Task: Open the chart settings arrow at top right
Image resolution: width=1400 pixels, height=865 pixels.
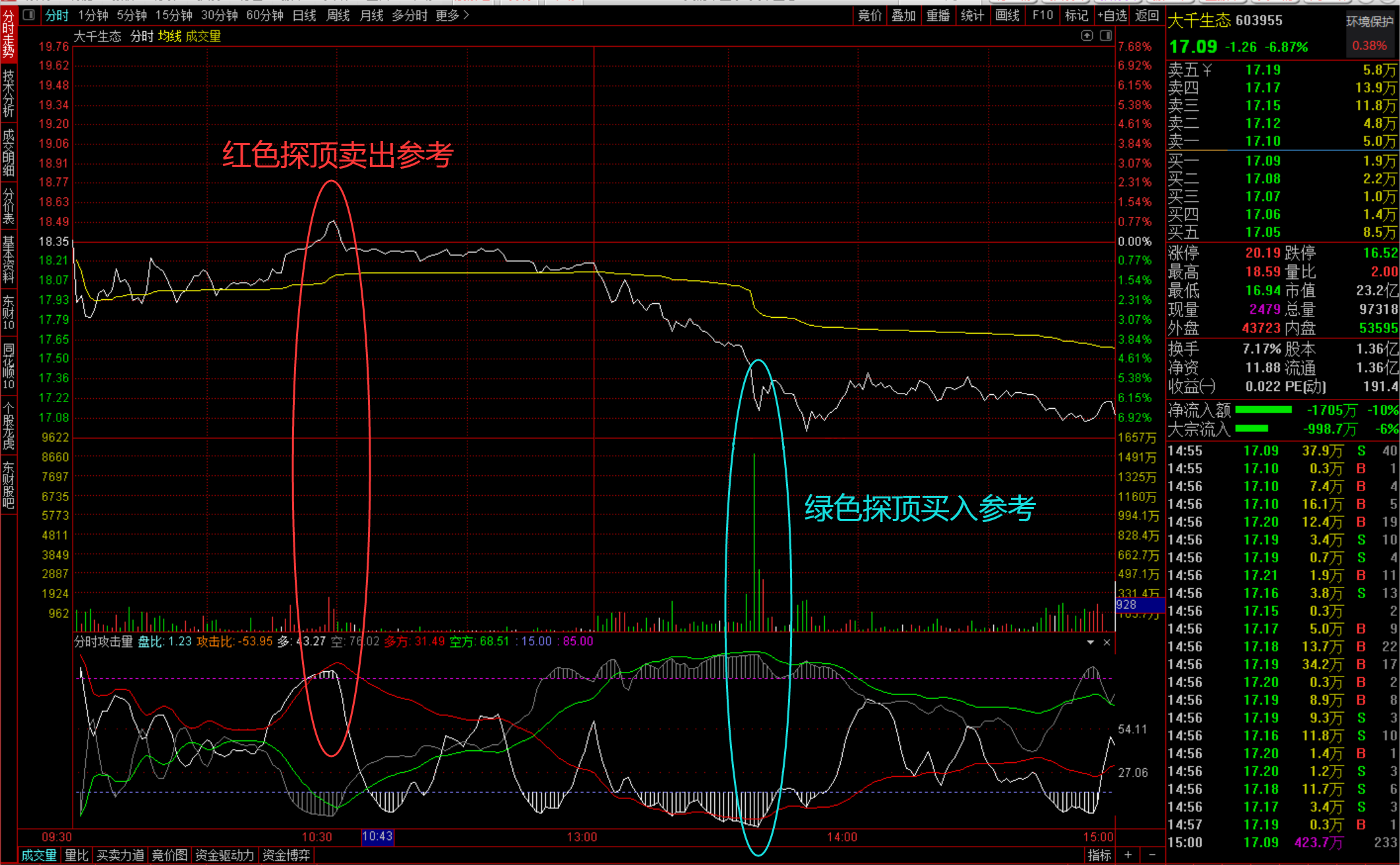Action: (1087, 36)
